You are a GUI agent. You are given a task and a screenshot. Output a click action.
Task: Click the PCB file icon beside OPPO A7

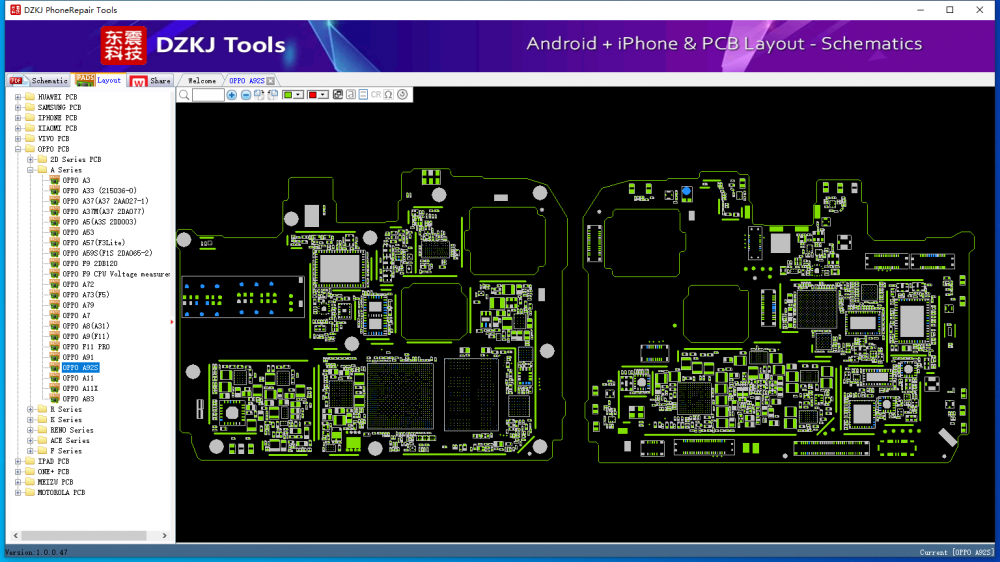[x=55, y=316]
